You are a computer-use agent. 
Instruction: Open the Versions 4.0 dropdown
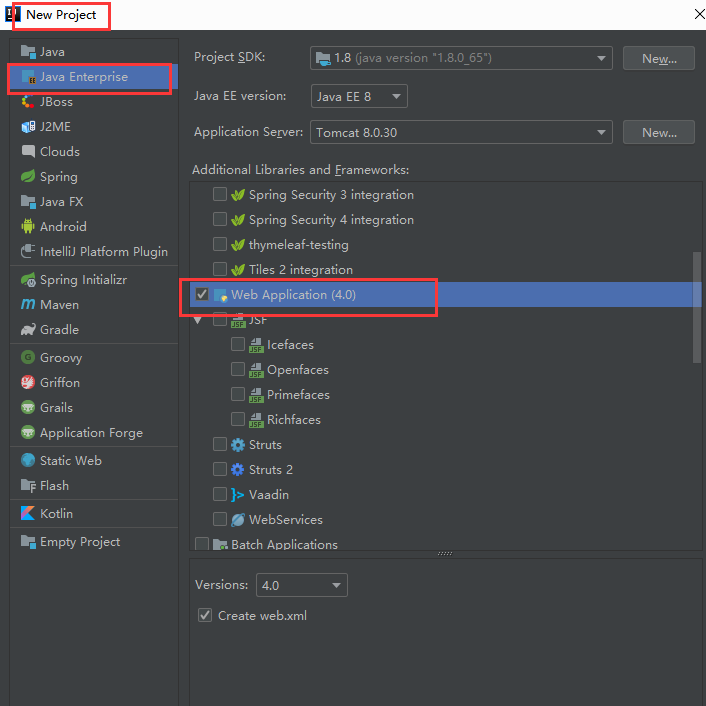click(302, 585)
